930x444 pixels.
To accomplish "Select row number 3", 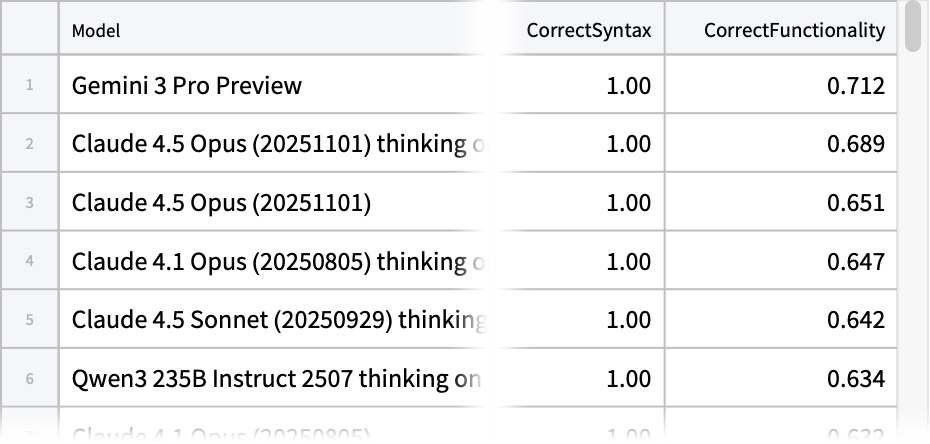I will pyautogui.click(x=29, y=203).
